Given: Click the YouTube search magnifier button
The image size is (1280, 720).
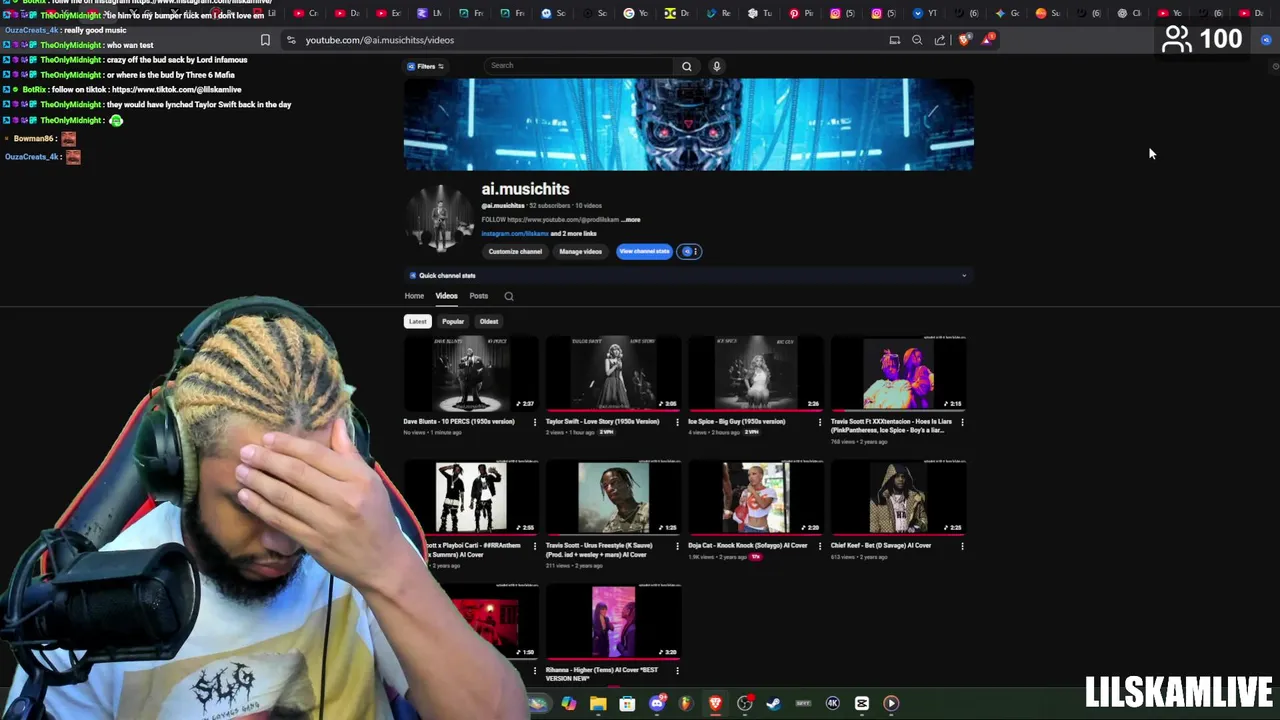Looking at the screenshot, I should tap(686, 66).
